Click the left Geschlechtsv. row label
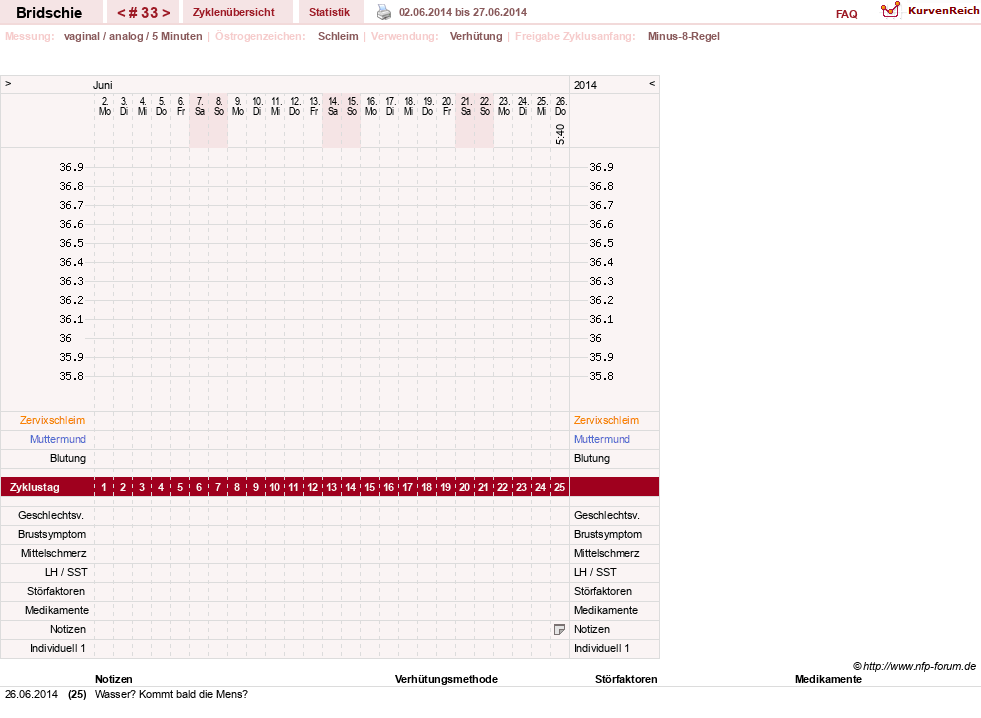981x718 pixels. [x=51, y=515]
